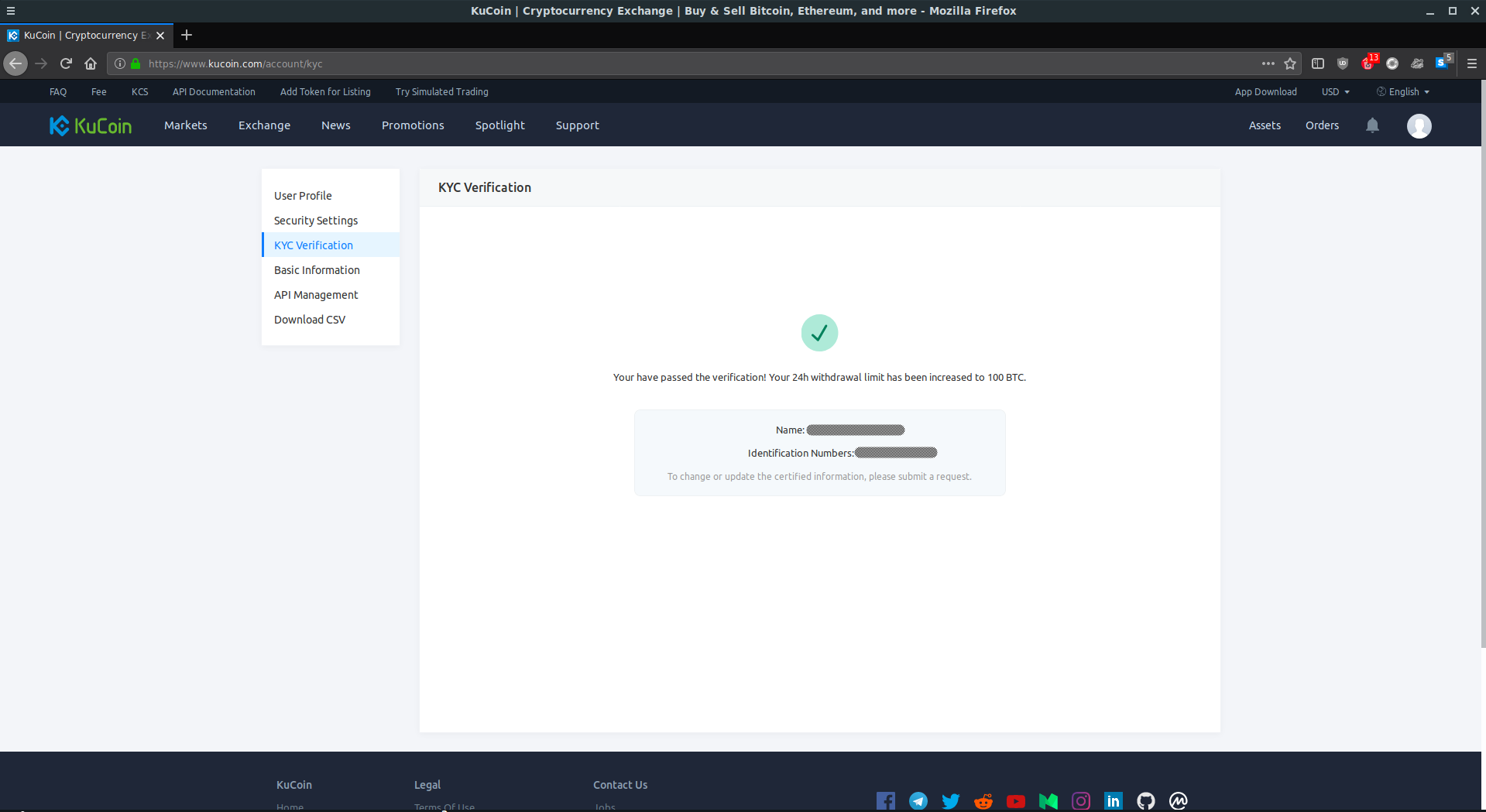Open the KCS link
The width and height of the screenshot is (1486, 812).
[139, 91]
